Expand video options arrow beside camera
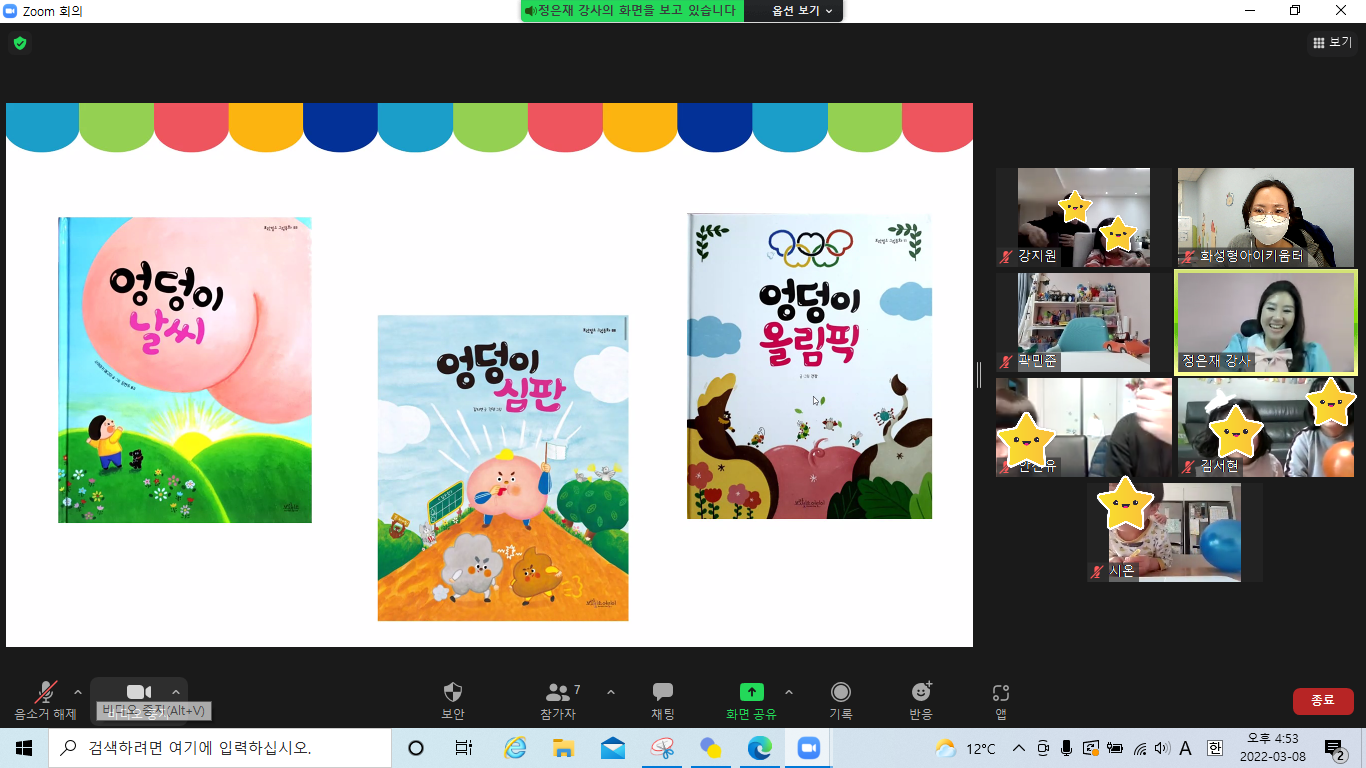This screenshot has height=768, width=1366. 176,691
